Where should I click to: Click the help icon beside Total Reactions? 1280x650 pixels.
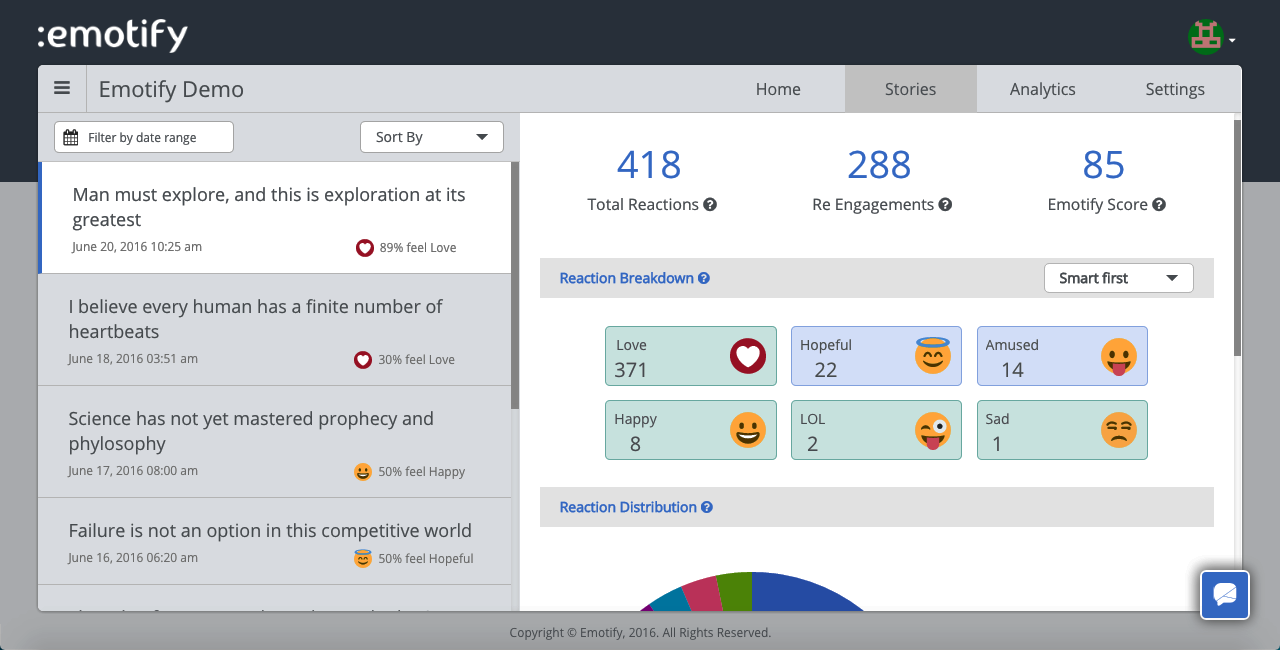pos(710,204)
